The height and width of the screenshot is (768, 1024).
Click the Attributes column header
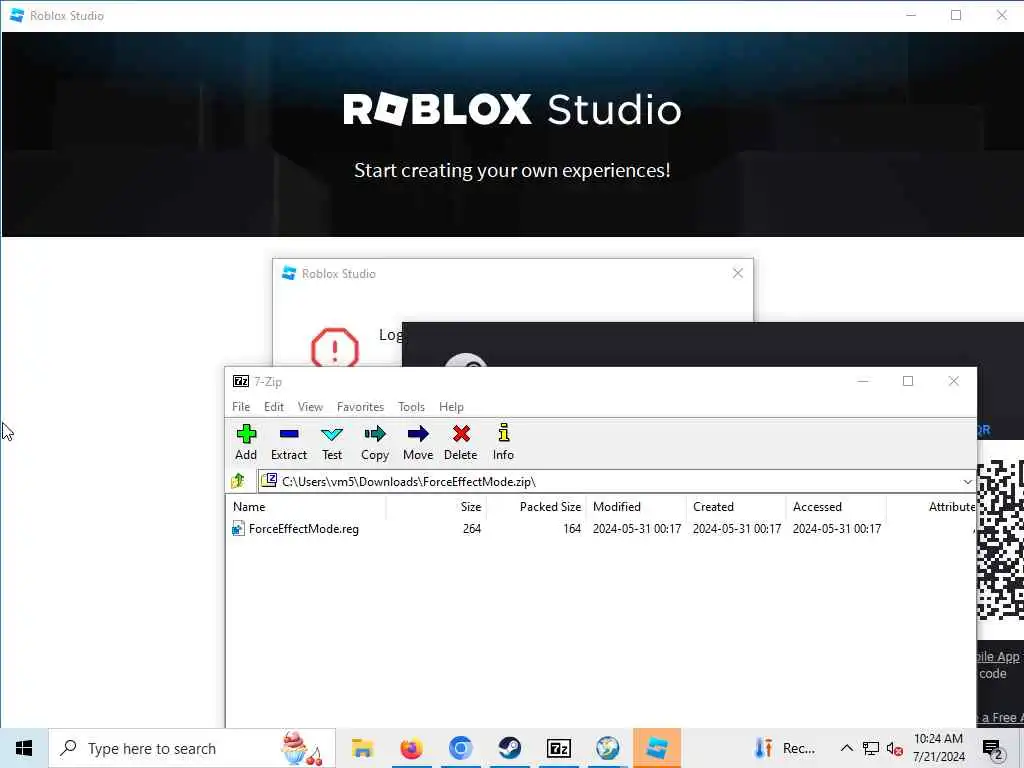pyautogui.click(x=931, y=507)
